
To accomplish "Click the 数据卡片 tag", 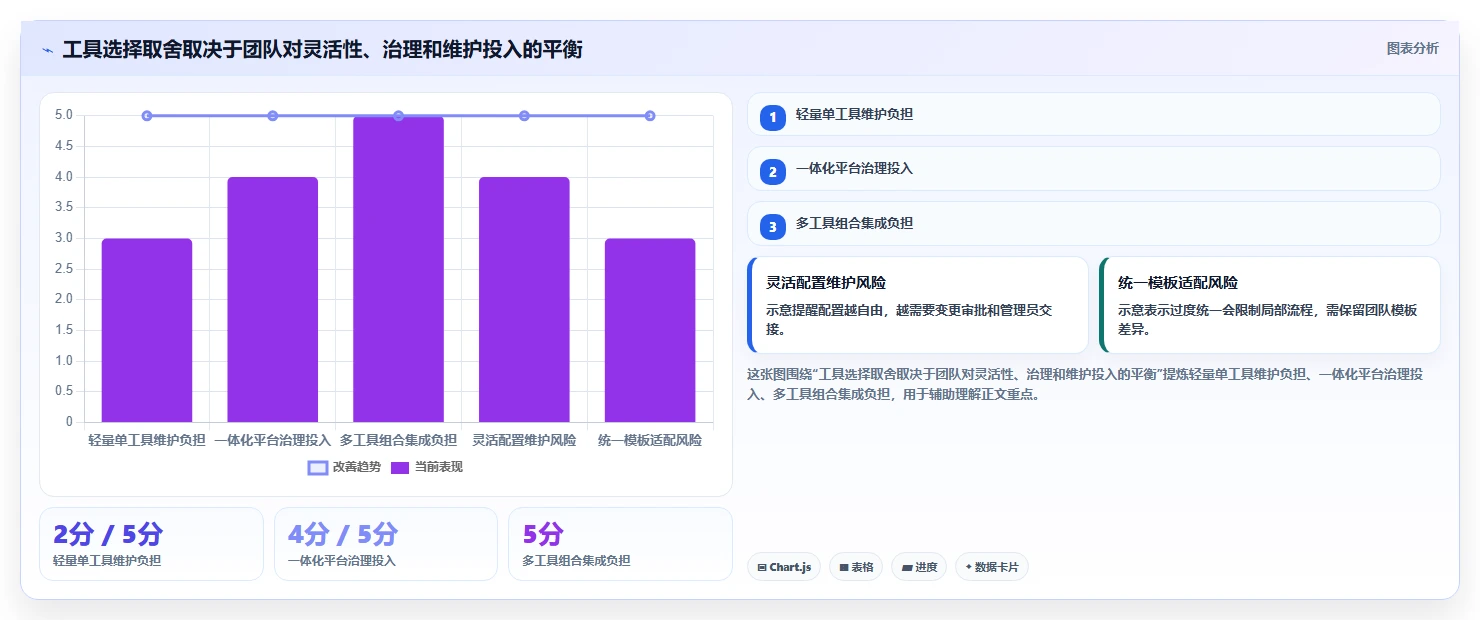I will (x=992, y=567).
